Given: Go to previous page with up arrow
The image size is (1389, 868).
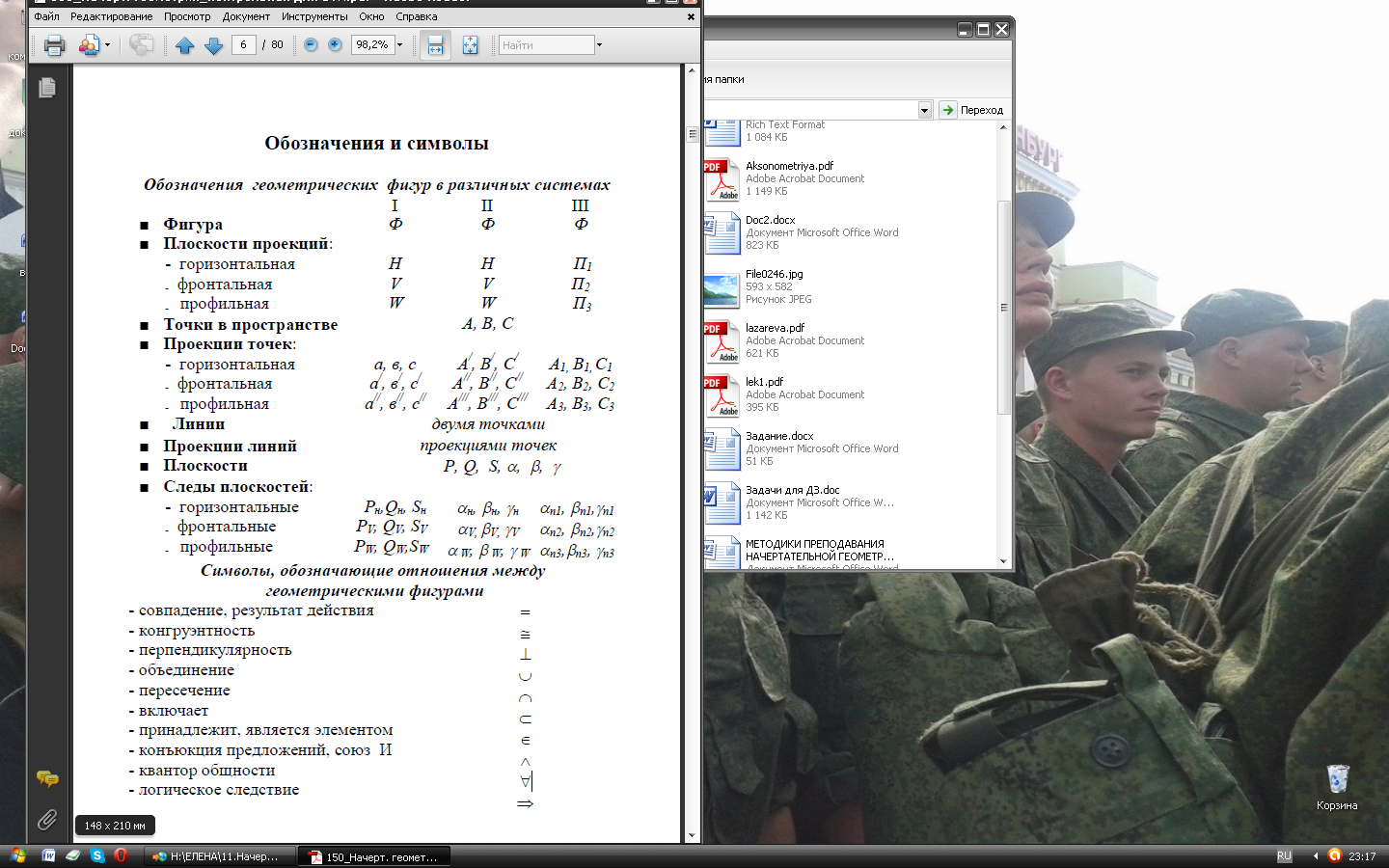Looking at the screenshot, I should pyautogui.click(x=185, y=45).
